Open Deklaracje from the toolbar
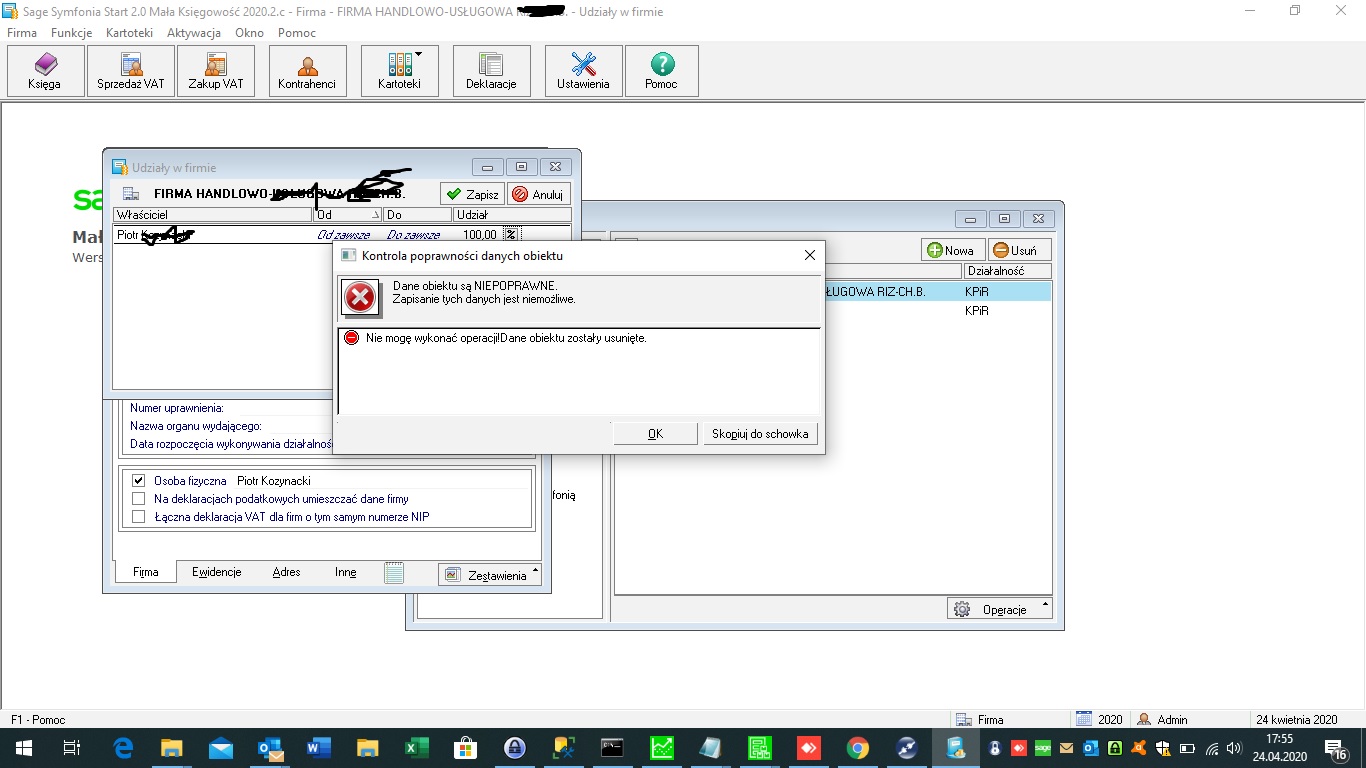This screenshot has width=1366, height=768. pos(492,71)
